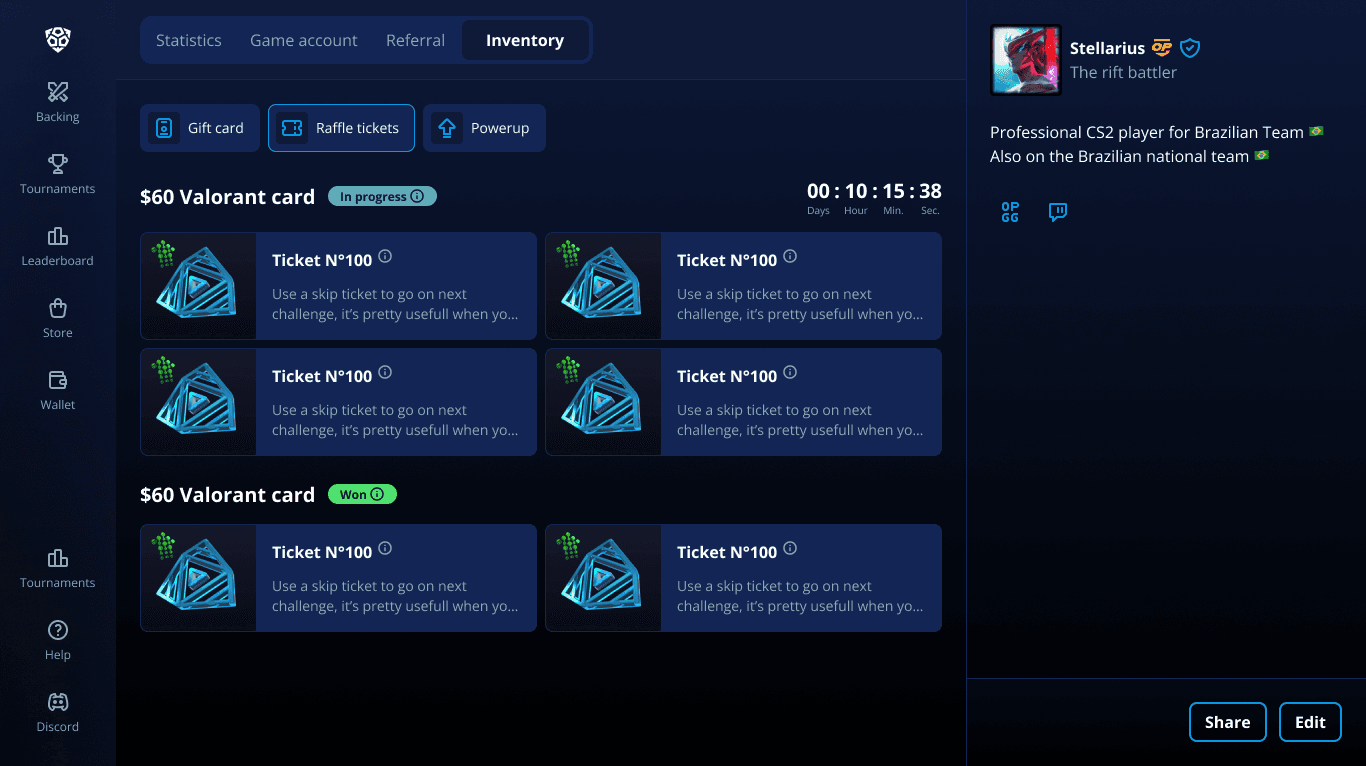Screen dimensions: 1366x766
Task: Click the raffle countdown timer
Action: pyautogui.click(x=874, y=197)
